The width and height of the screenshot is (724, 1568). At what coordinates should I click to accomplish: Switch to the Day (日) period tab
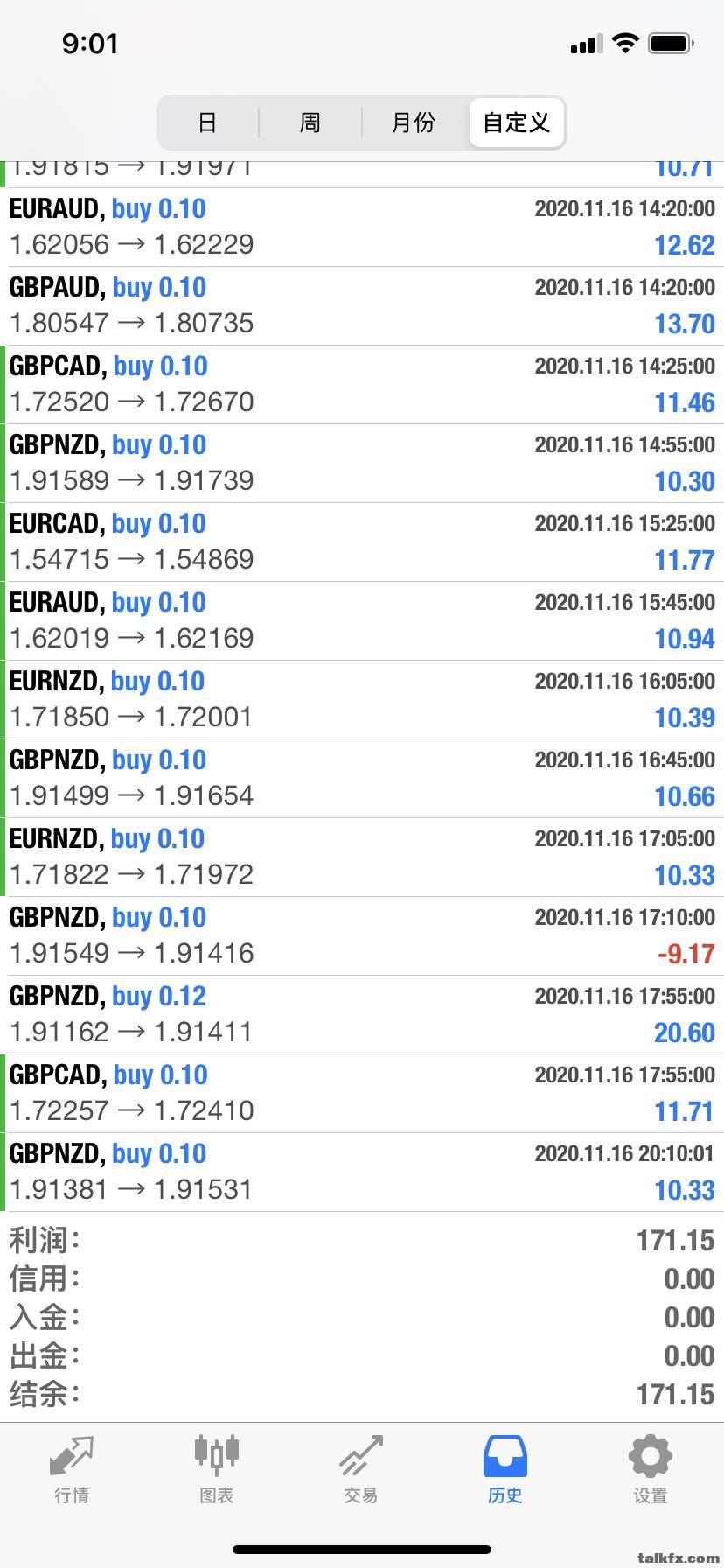207,122
